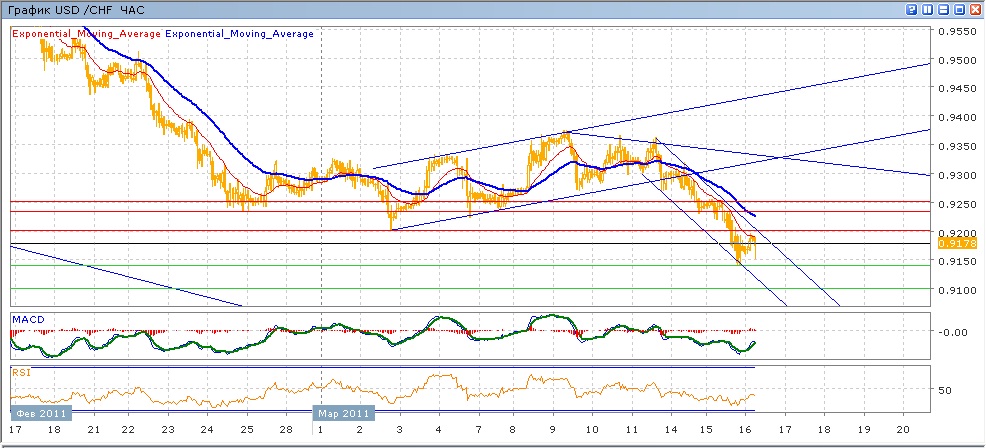
Task: Click date 20 on the time axis
Action: pyautogui.click(x=903, y=429)
